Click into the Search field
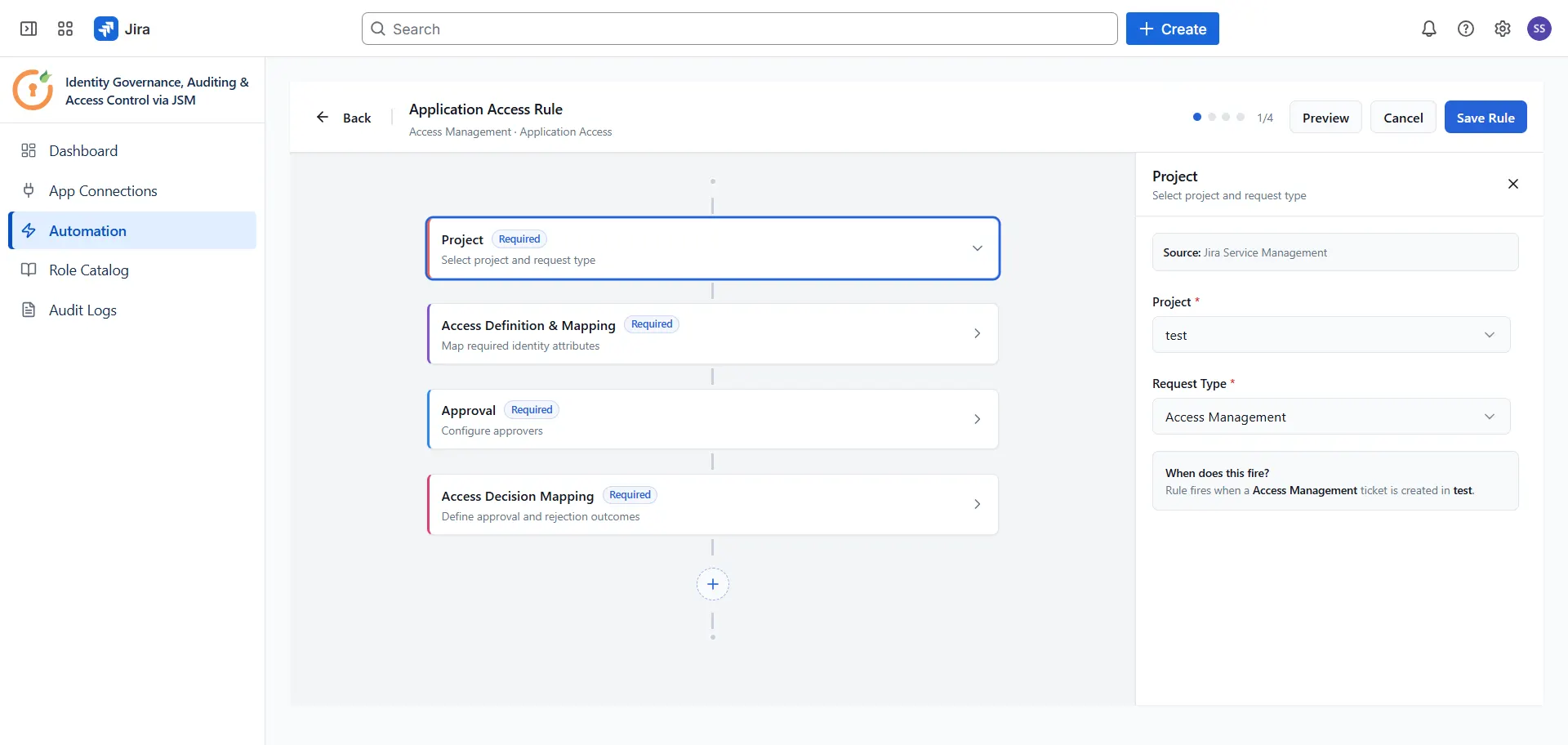This screenshot has width=1568, height=745. pos(740,29)
